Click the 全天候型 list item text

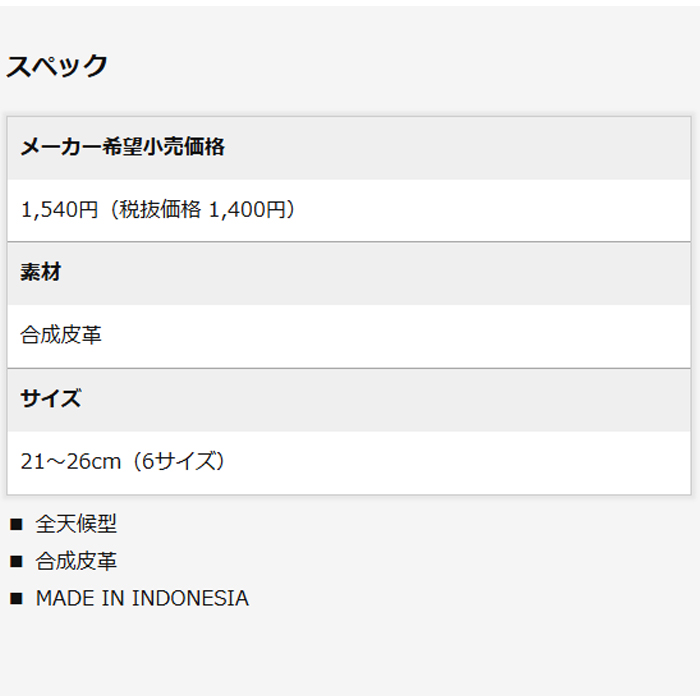(x=76, y=524)
